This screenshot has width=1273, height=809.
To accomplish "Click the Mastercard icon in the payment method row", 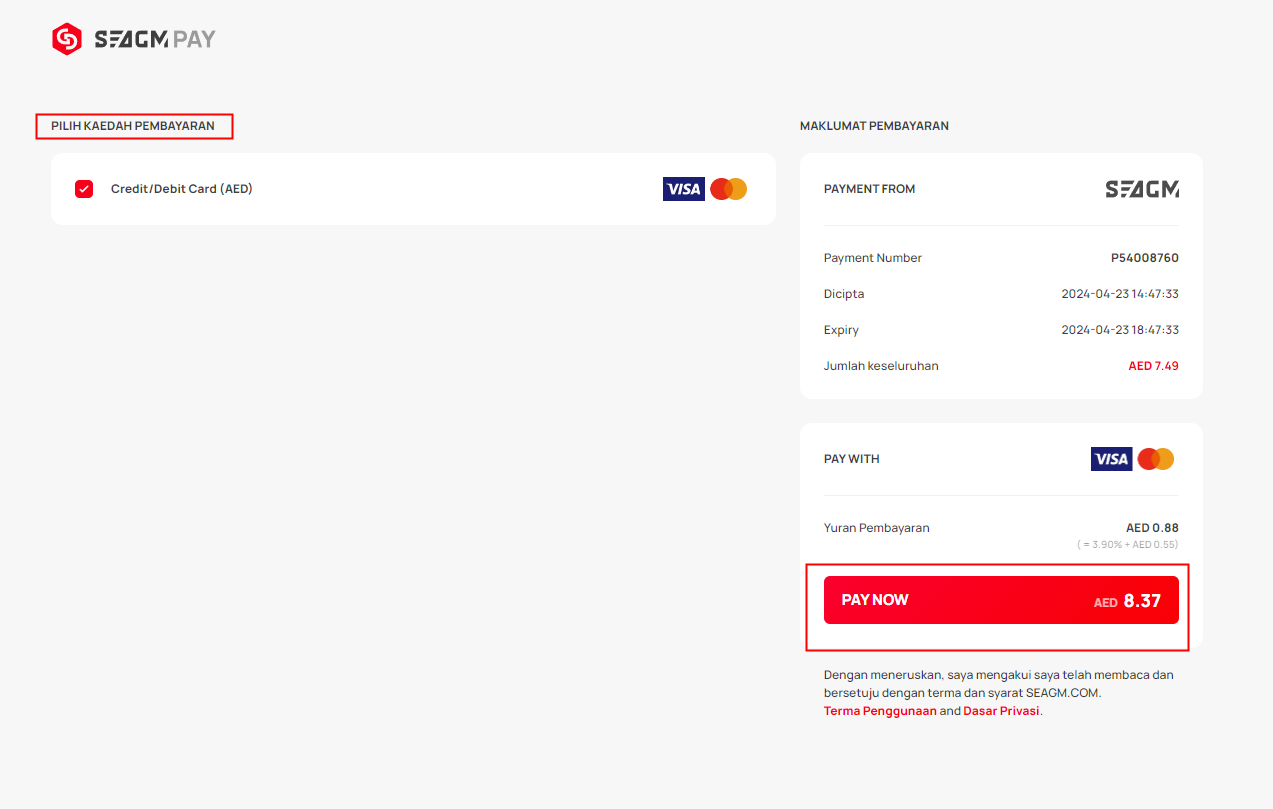I will 729,189.
